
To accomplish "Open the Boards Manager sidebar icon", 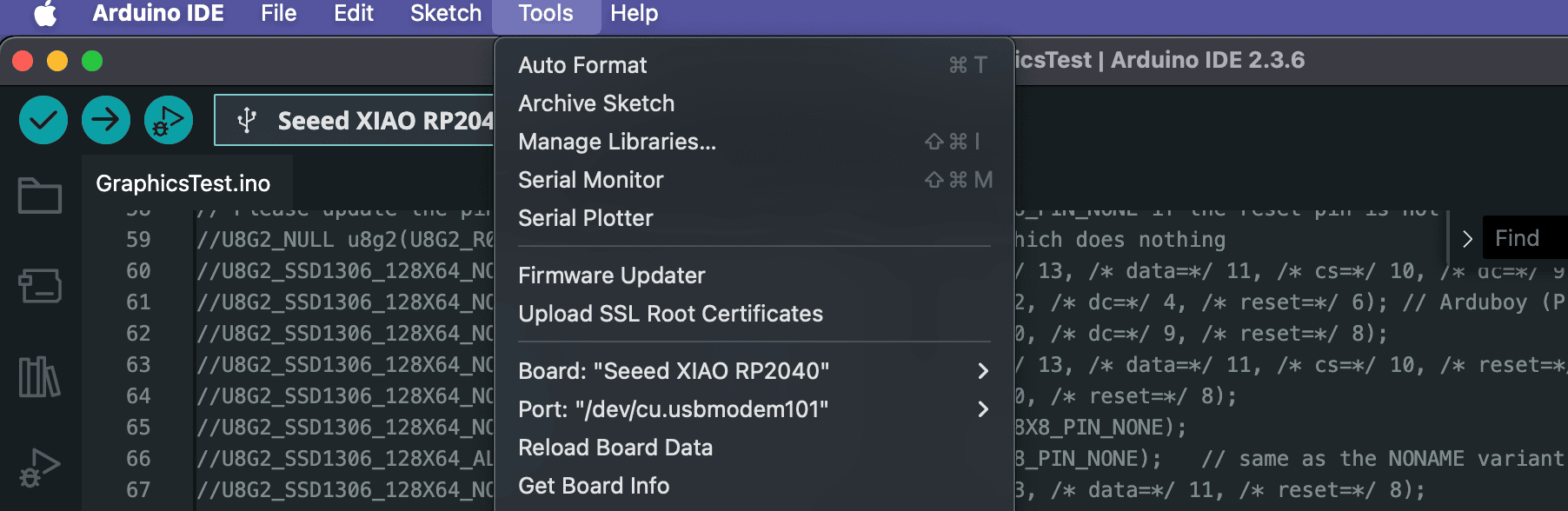I will click(x=40, y=285).
